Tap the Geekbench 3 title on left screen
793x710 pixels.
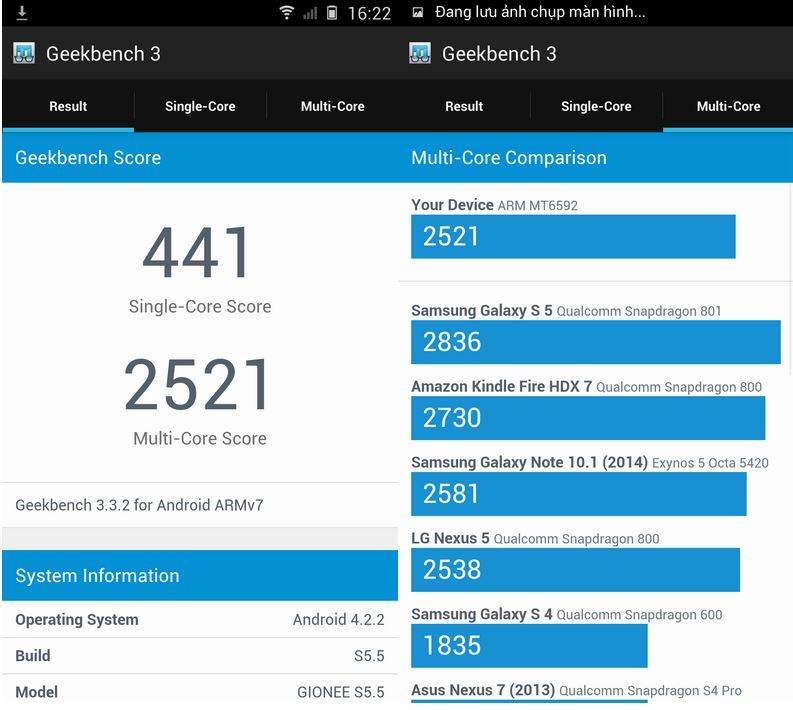103,54
